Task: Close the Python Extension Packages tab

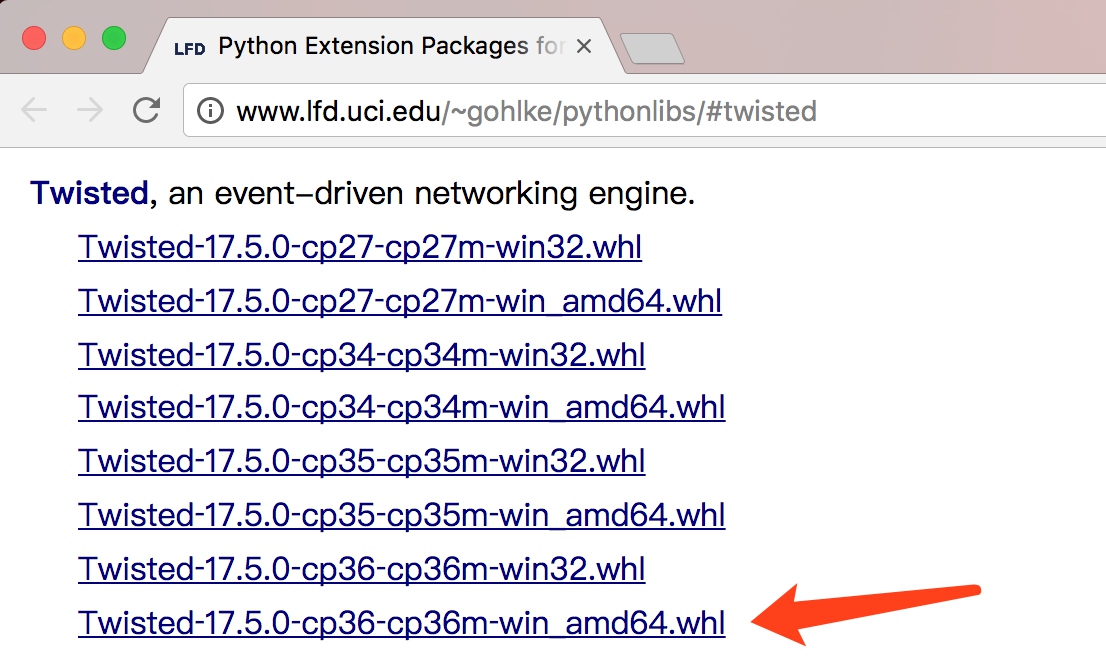Action: [583, 47]
